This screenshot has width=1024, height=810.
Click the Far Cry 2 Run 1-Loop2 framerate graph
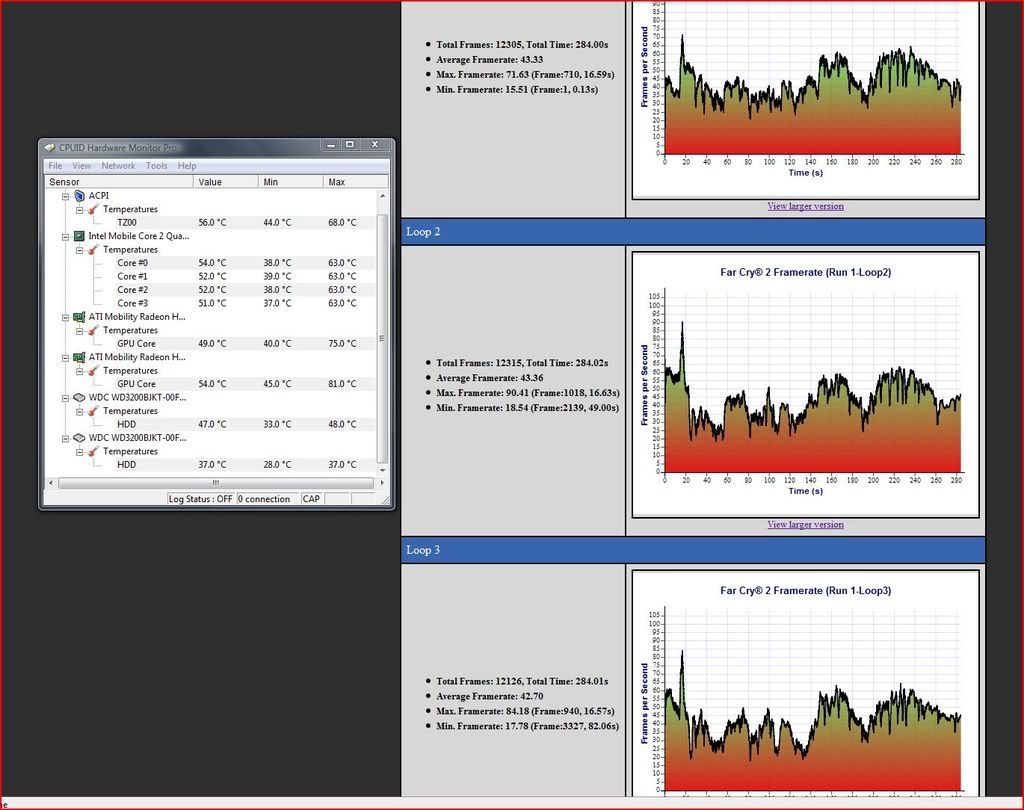805,384
